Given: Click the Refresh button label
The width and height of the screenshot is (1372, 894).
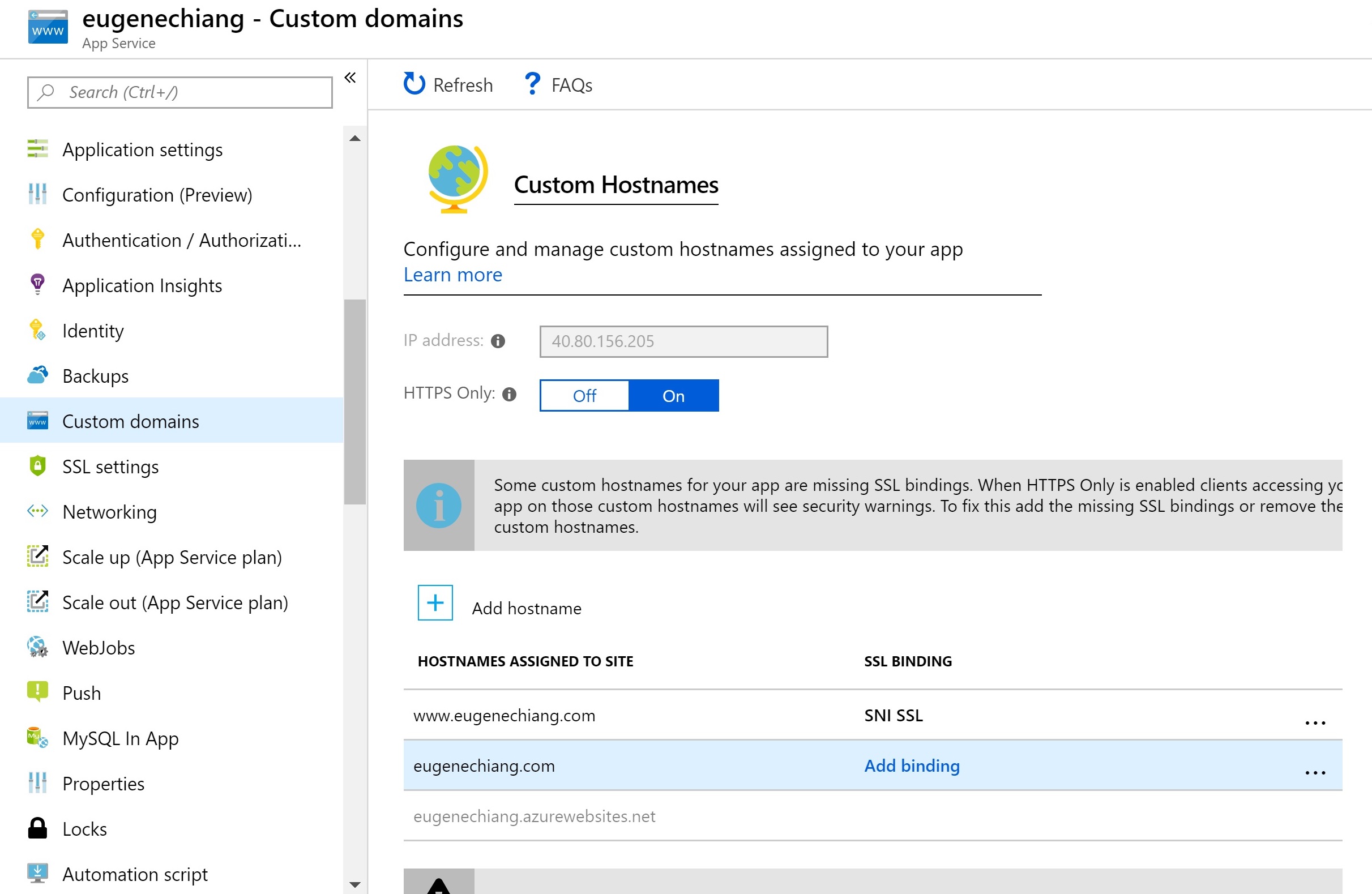Looking at the screenshot, I should coord(463,85).
